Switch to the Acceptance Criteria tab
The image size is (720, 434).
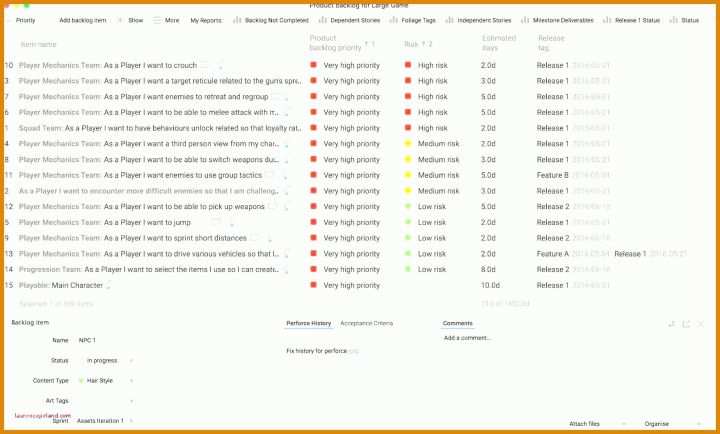[x=366, y=323]
